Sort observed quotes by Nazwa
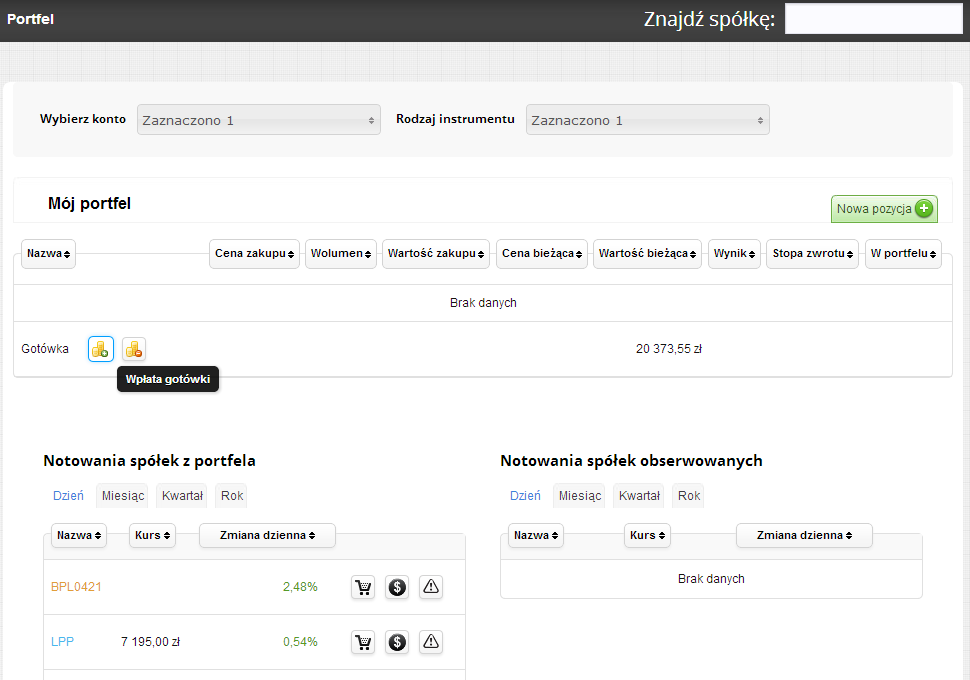Viewport: 970px width, 680px height. pyautogui.click(x=536, y=536)
